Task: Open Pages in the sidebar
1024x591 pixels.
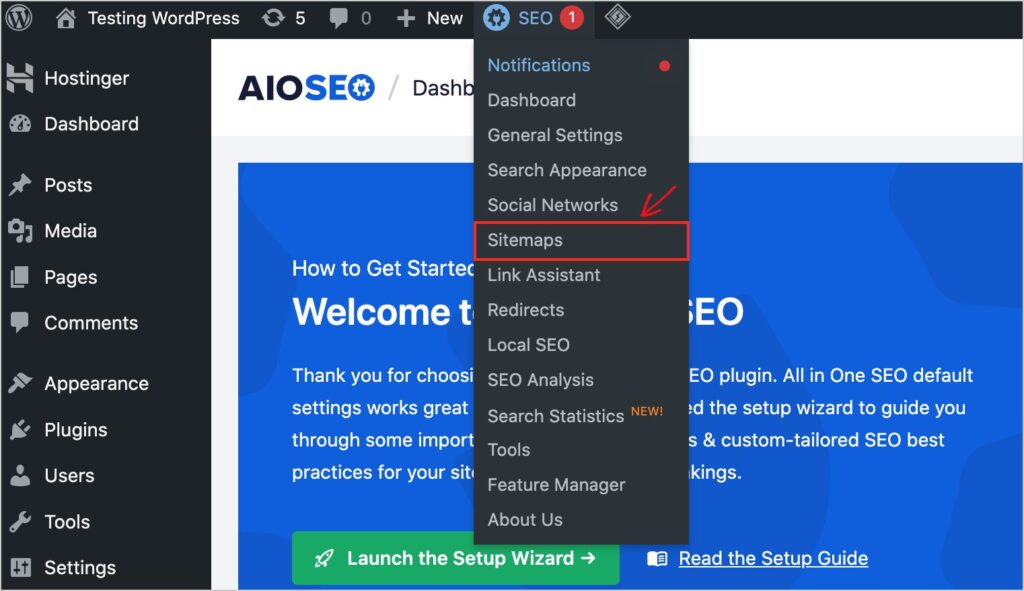Action: pyautogui.click(x=71, y=278)
